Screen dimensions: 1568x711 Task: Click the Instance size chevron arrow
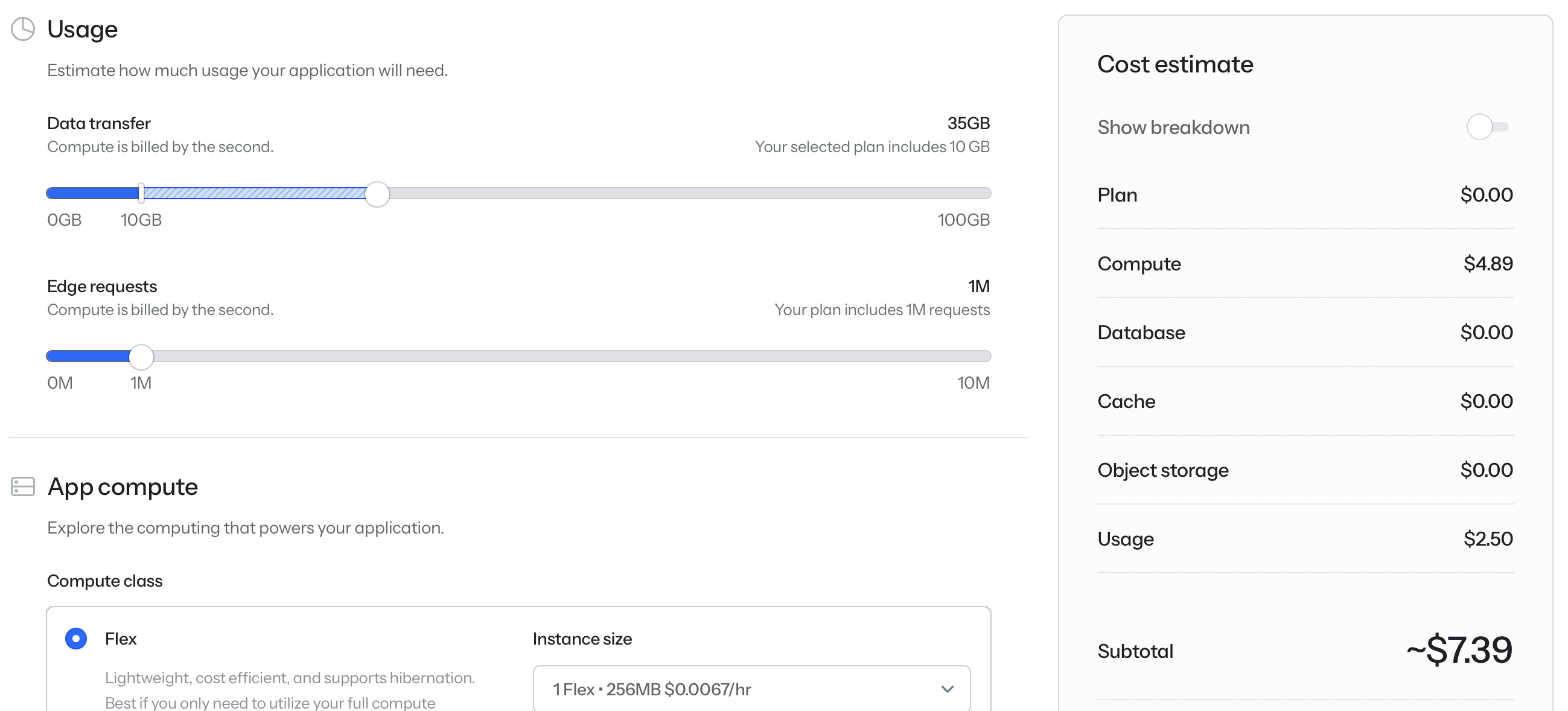[946, 689]
